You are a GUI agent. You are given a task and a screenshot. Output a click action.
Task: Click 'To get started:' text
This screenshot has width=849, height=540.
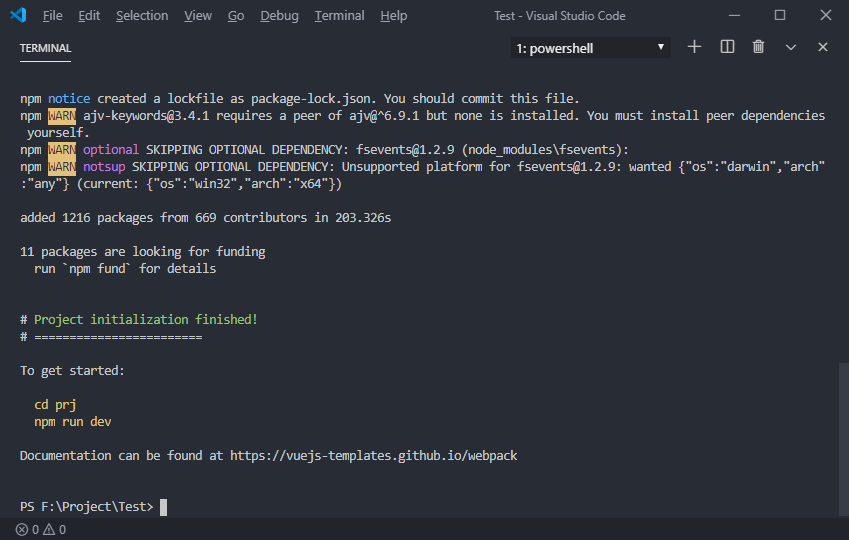tap(72, 371)
